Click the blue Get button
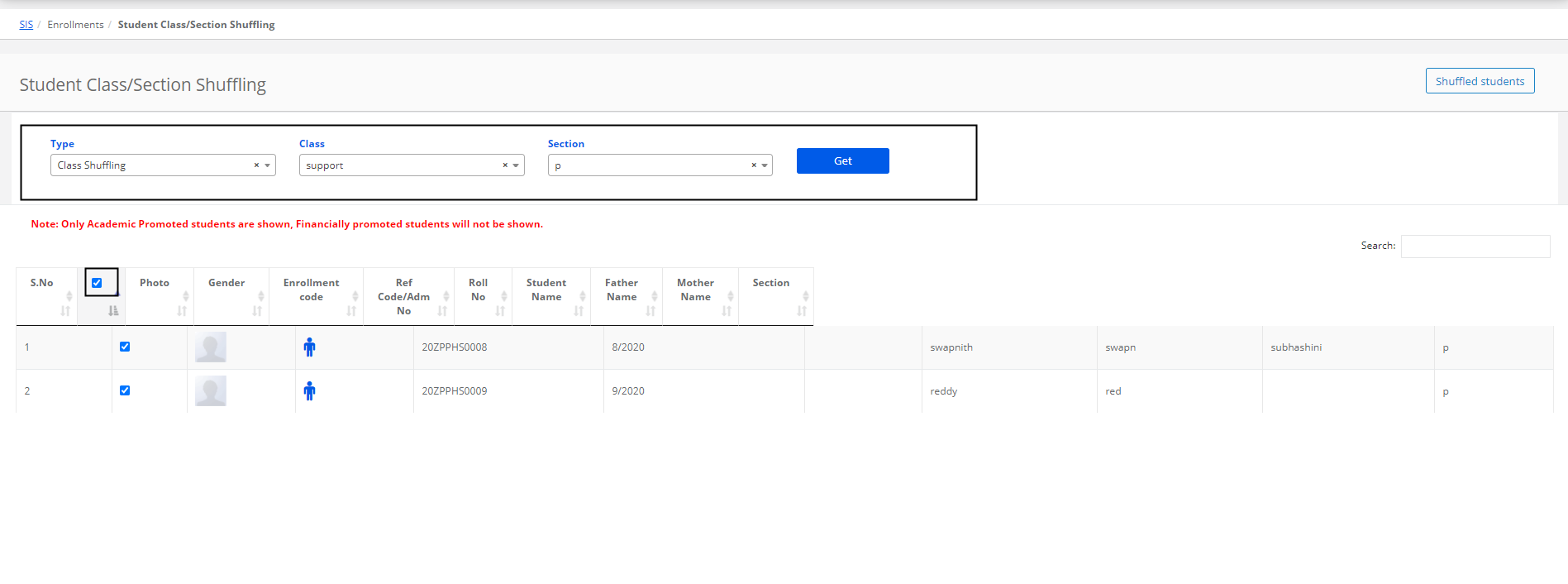1568x584 pixels. (842, 160)
